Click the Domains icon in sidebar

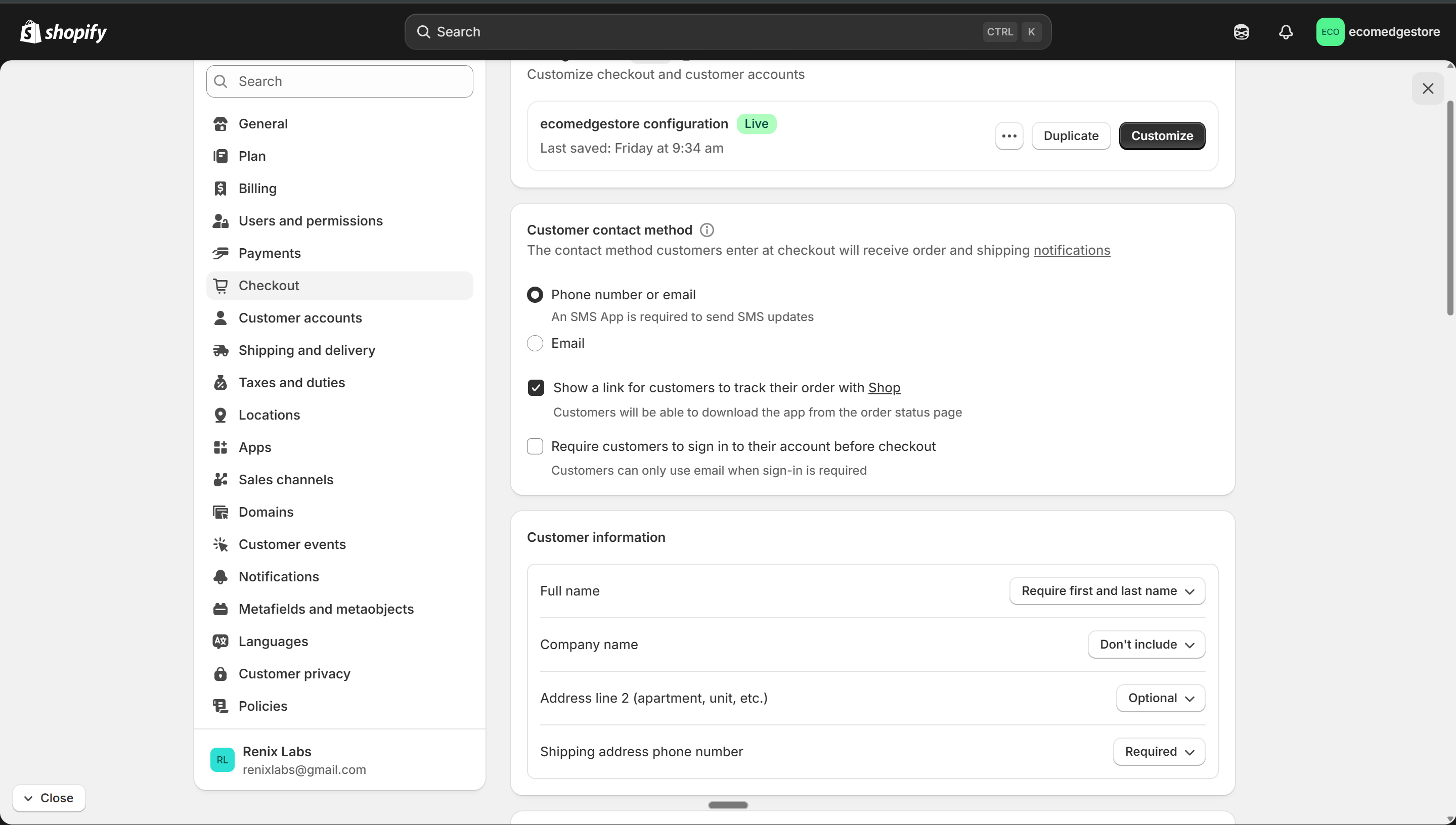[221, 512]
